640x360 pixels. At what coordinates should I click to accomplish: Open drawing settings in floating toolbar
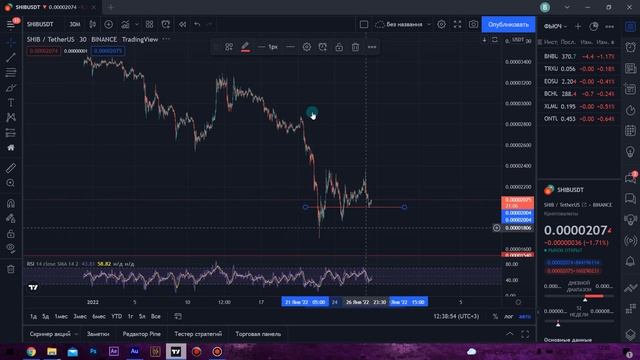(x=307, y=47)
